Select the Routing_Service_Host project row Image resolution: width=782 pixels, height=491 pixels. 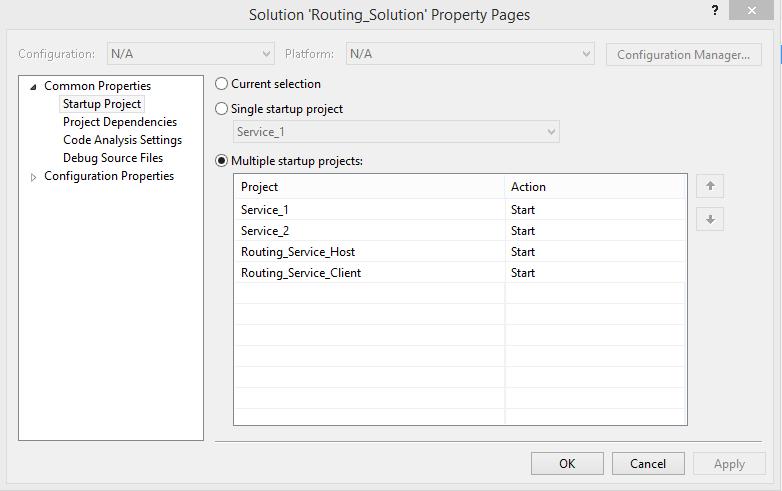pyautogui.click(x=298, y=252)
